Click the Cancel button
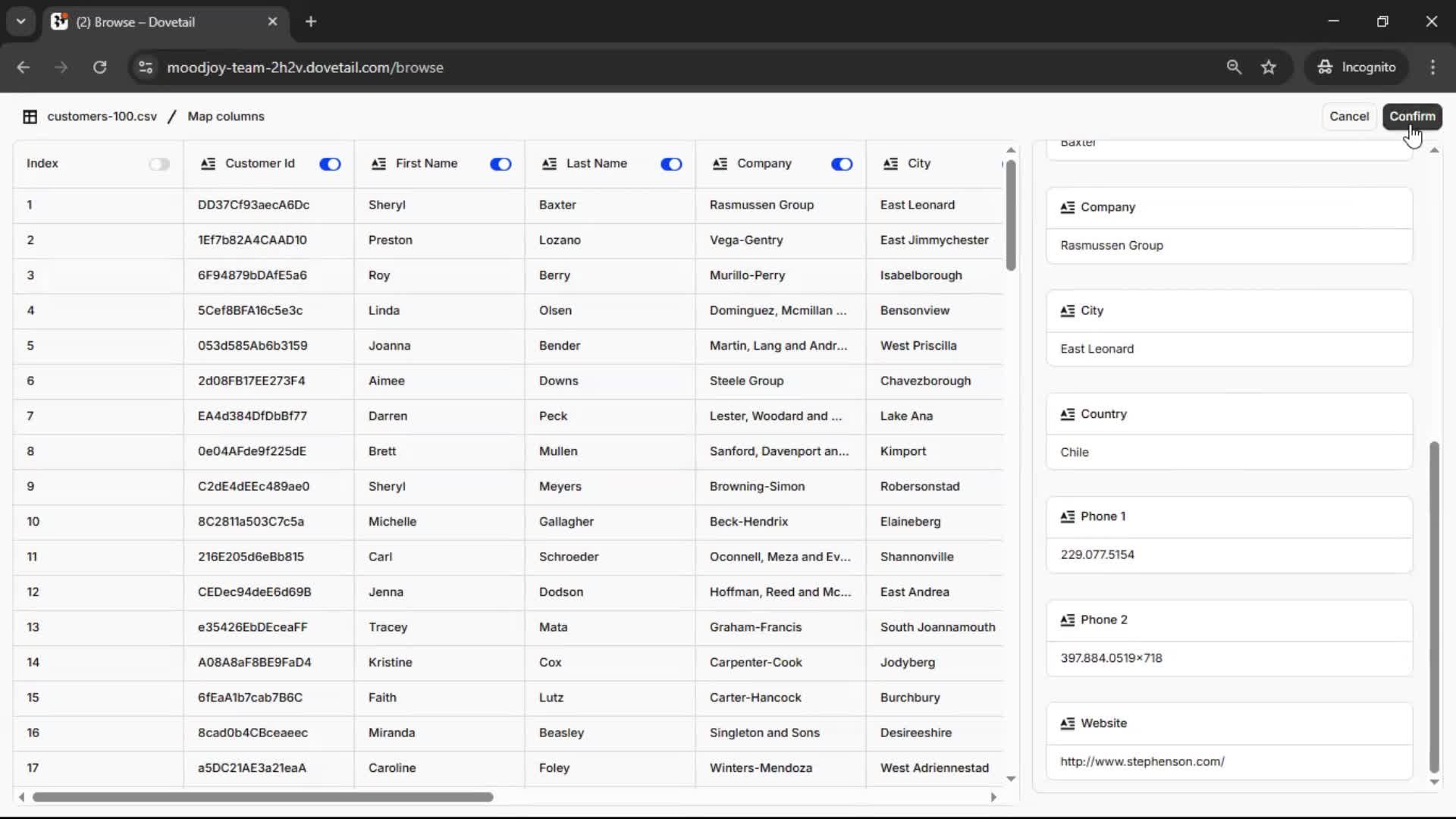Image resolution: width=1456 pixels, height=819 pixels. [1348, 117]
